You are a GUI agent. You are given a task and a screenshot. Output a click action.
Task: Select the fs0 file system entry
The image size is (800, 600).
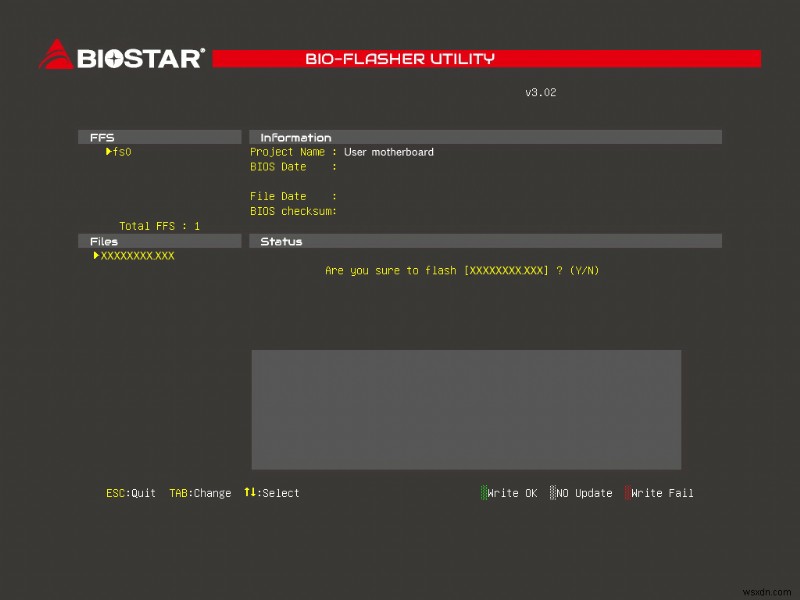point(122,152)
